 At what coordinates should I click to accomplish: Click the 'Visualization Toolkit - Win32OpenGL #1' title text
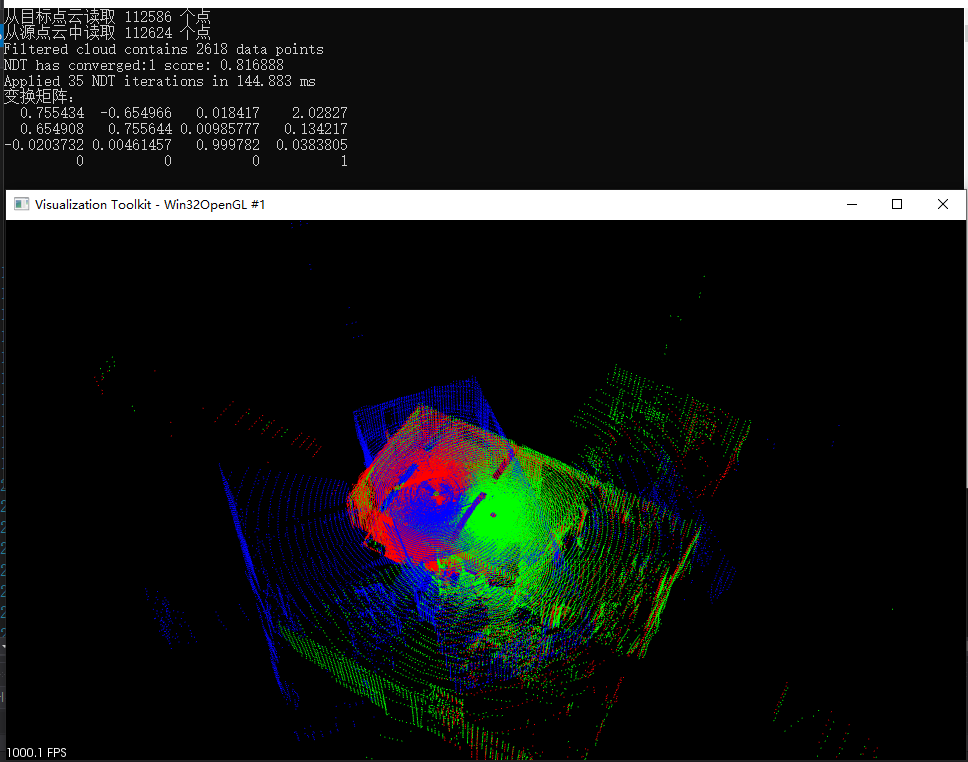(x=150, y=204)
